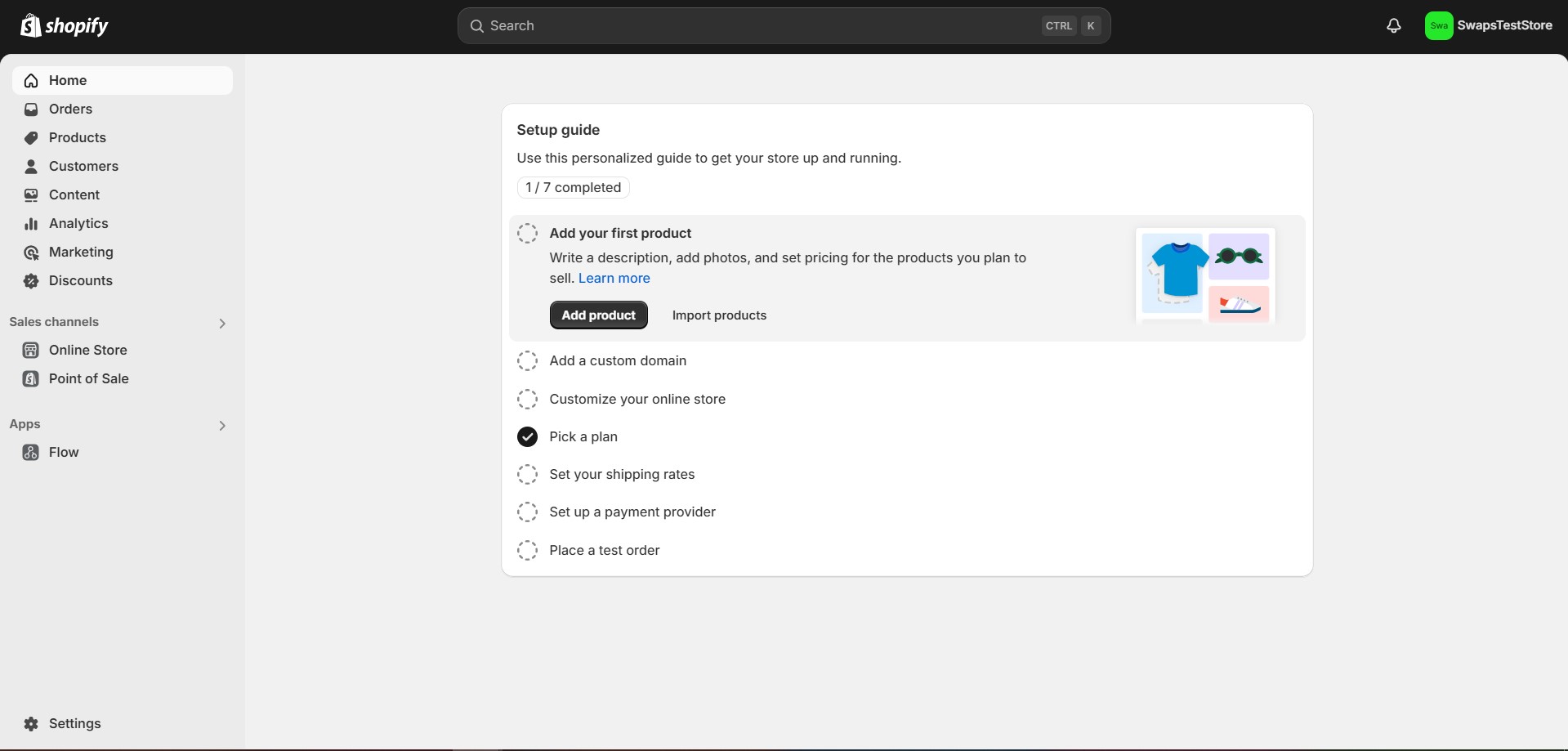Expand the Apps section chevron
1568x751 pixels.
222,426
